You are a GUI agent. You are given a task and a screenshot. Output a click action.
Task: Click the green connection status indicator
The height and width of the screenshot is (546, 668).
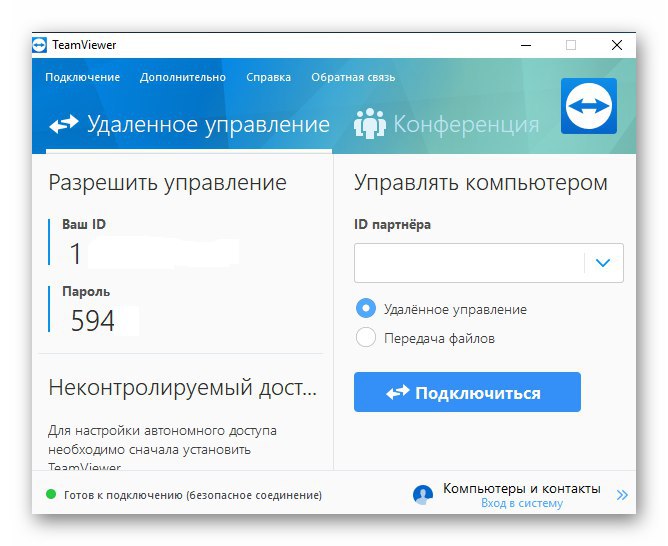tap(51, 494)
